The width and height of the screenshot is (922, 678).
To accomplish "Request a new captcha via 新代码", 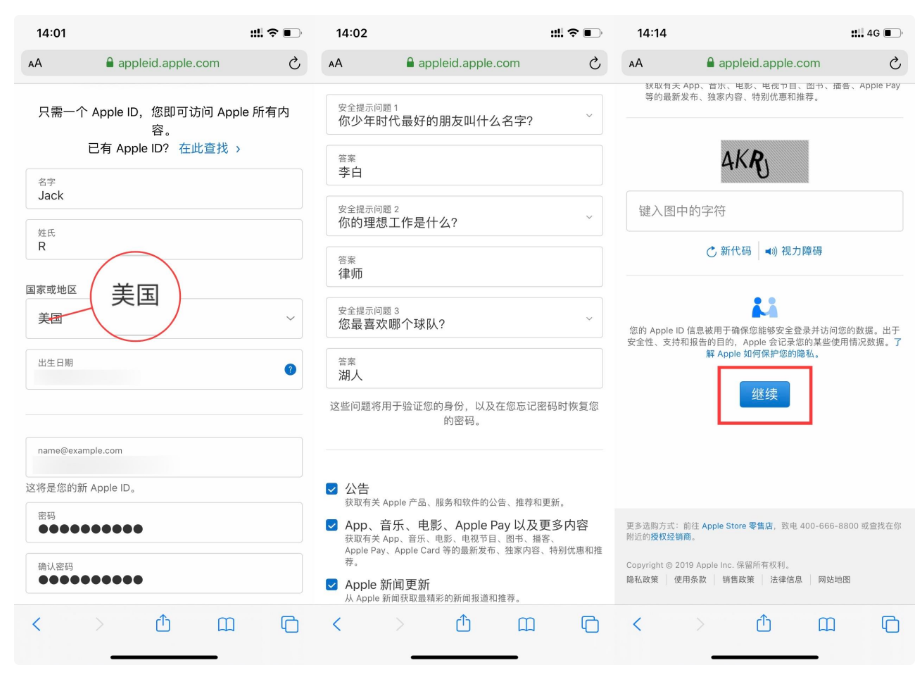I will click(729, 251).
